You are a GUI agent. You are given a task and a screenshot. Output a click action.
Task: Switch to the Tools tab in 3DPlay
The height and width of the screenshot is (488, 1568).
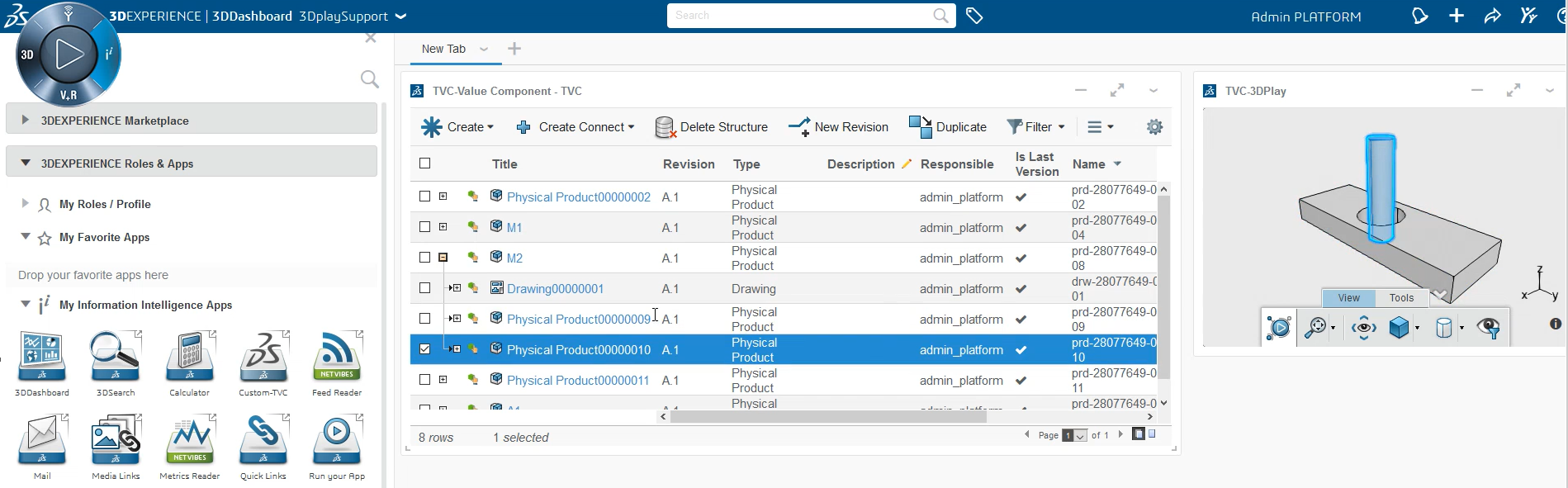tap(1400, 298)
